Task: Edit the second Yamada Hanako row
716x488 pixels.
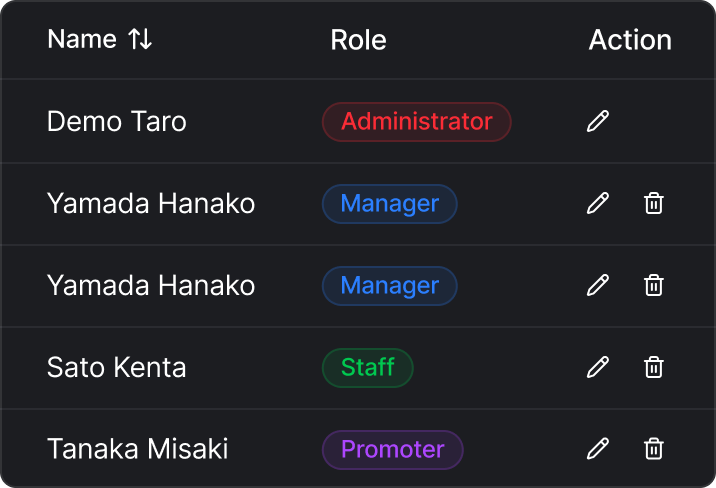Action: [x=598, y=286]
